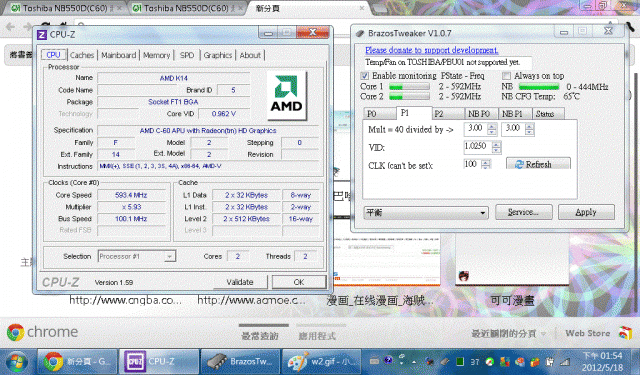Click the Web Store icon
The image size is (640, 375).
625,333
